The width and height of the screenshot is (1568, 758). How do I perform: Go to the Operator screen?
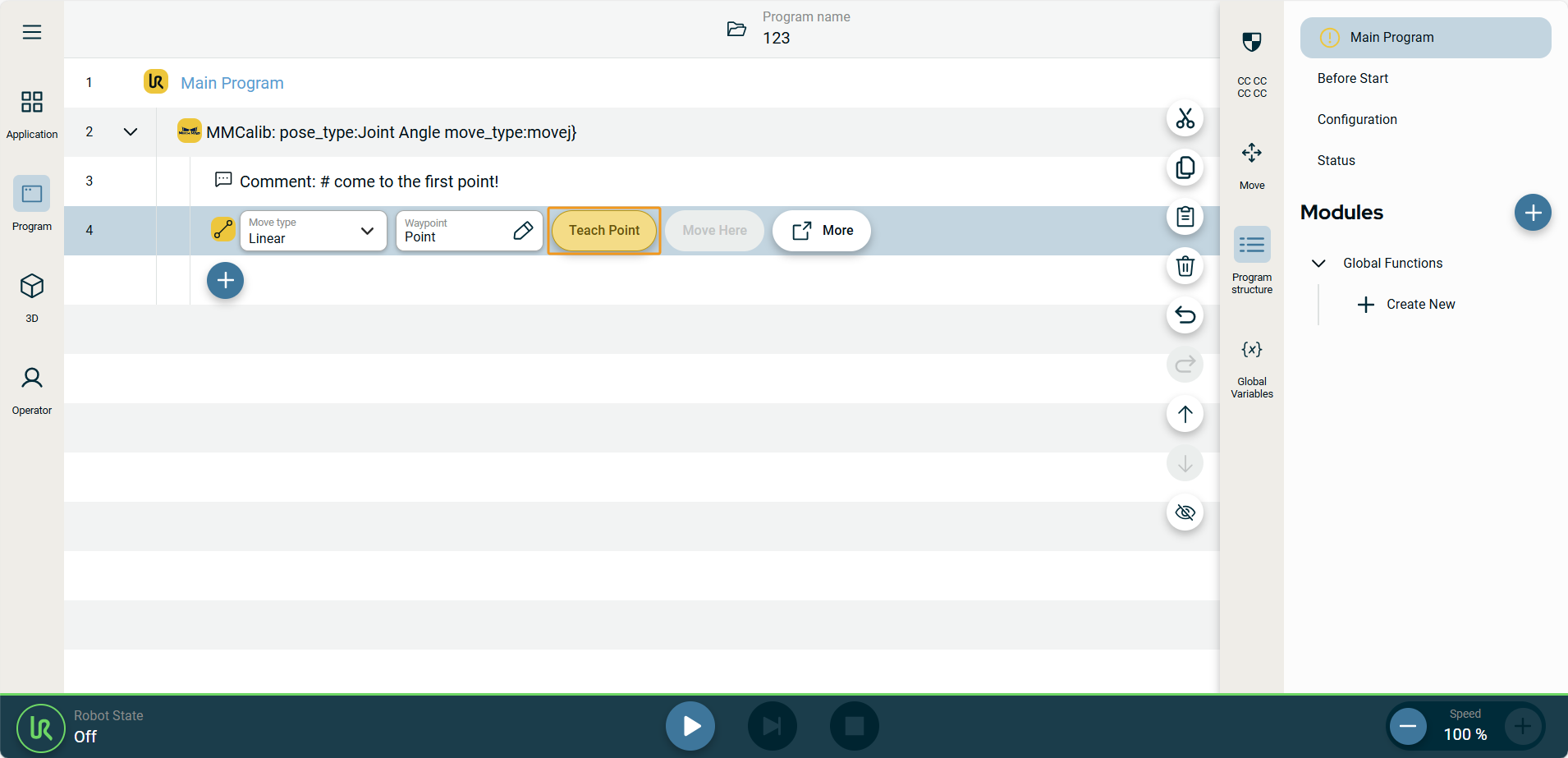pos(32,391)
